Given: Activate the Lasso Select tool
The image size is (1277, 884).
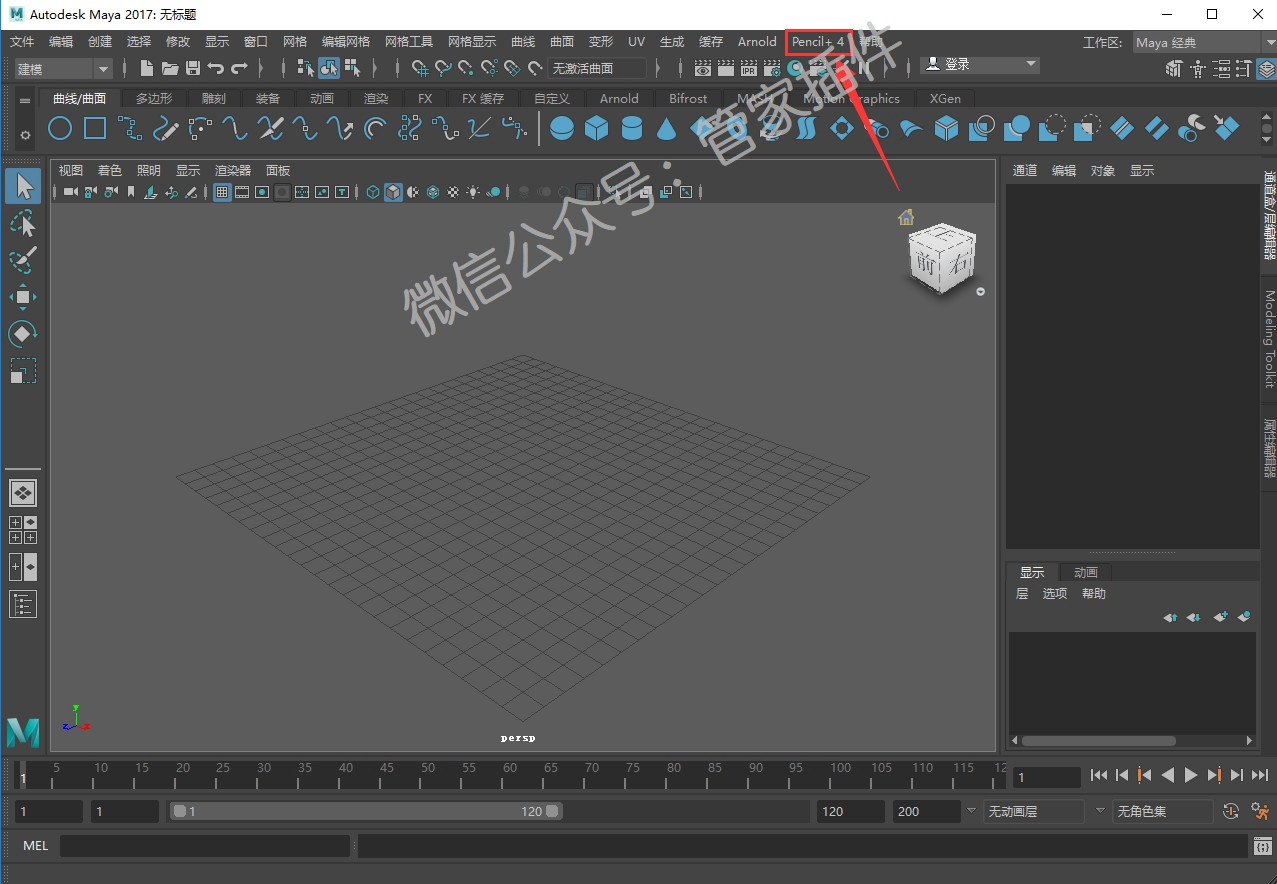Looking at the screenshot, I should (23, 223).
